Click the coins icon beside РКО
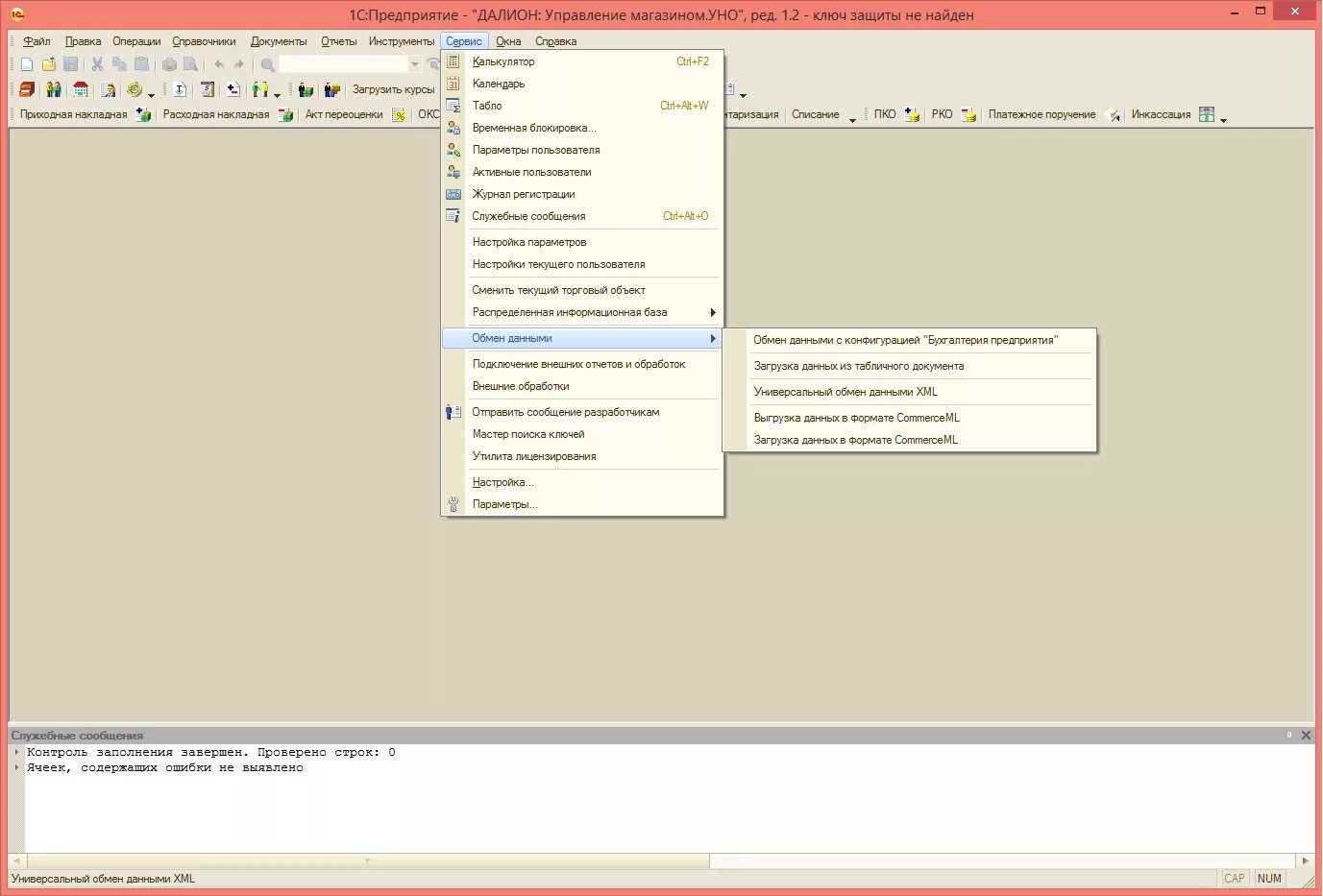This screenshot has height=896, width=1323. pos(968,114)
